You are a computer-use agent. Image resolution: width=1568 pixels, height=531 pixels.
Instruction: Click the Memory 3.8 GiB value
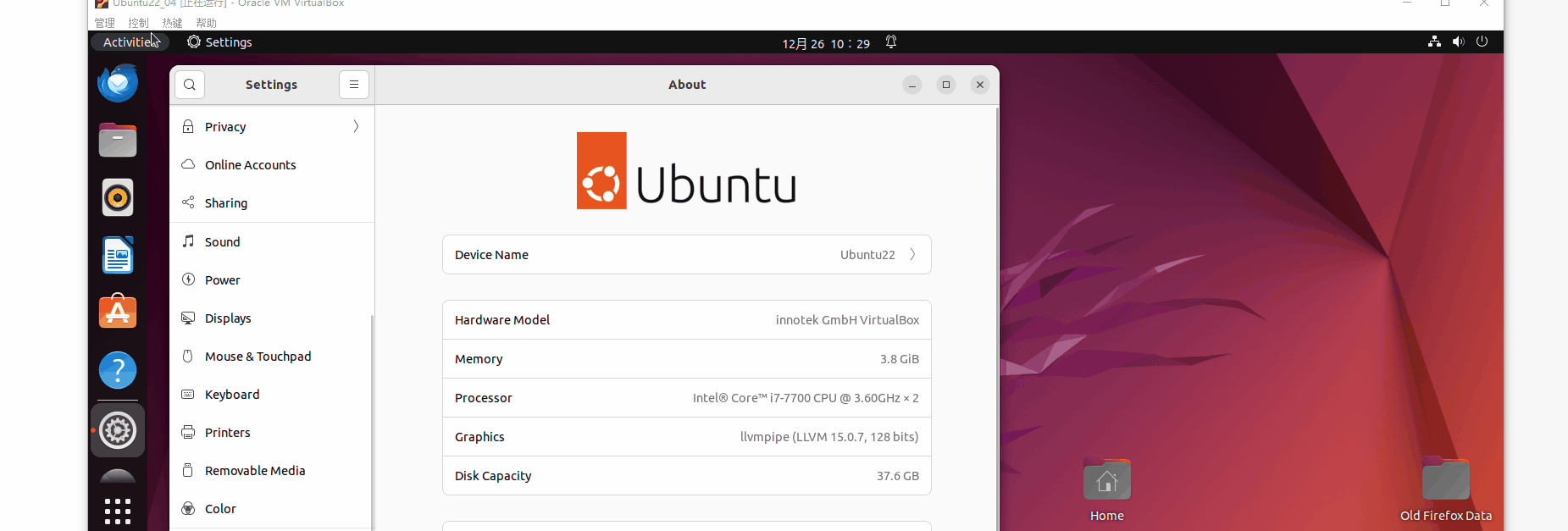(x=900, y=359)
